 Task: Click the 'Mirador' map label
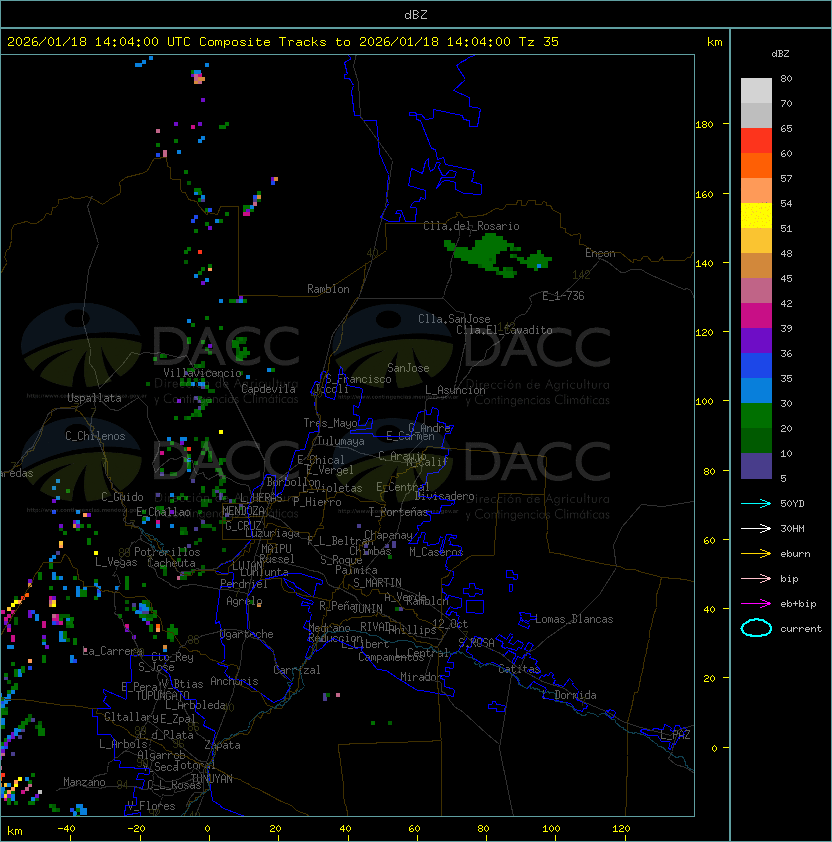(x=422, y=677)
